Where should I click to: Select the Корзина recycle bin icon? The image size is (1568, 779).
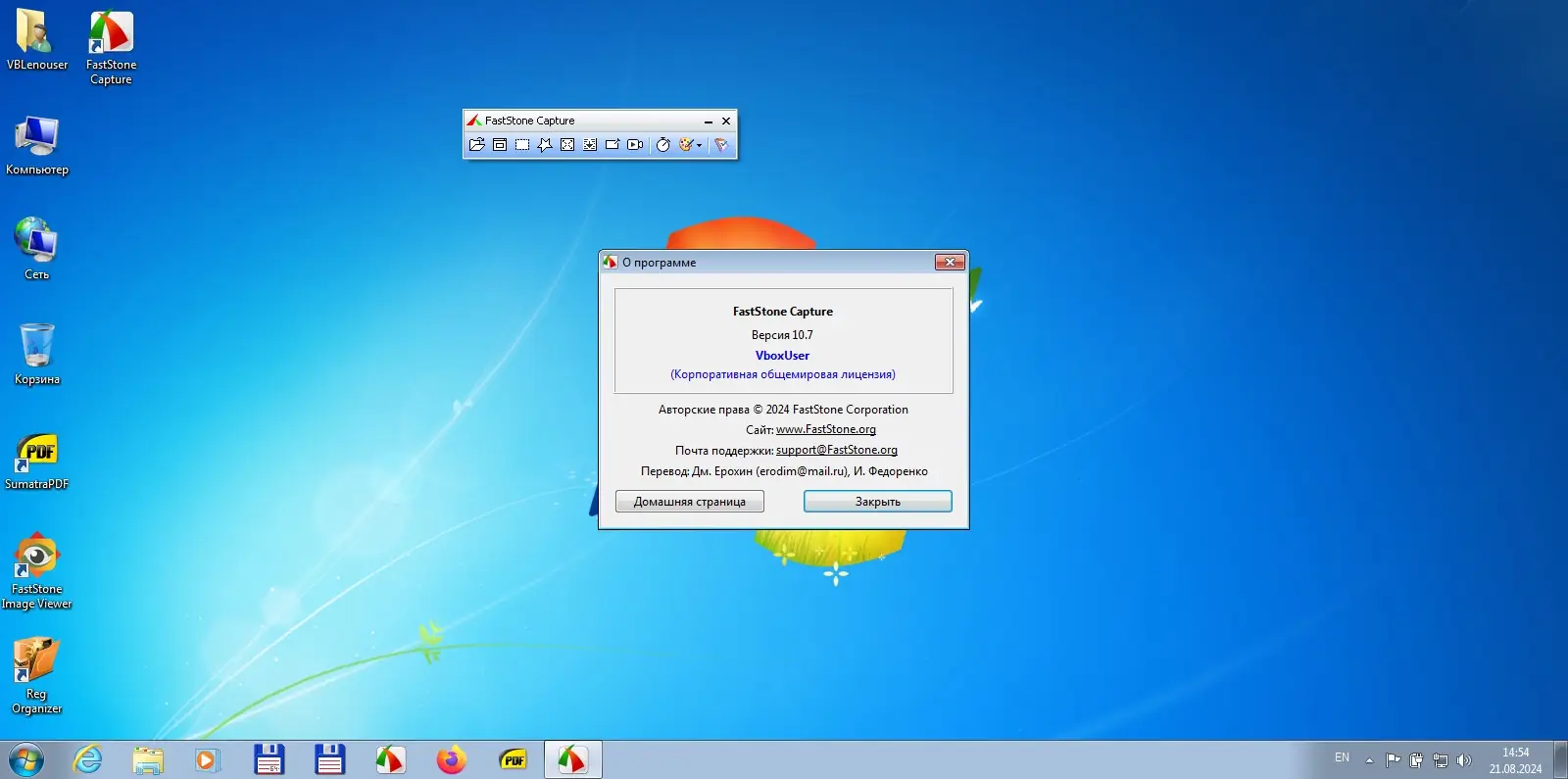37,354
